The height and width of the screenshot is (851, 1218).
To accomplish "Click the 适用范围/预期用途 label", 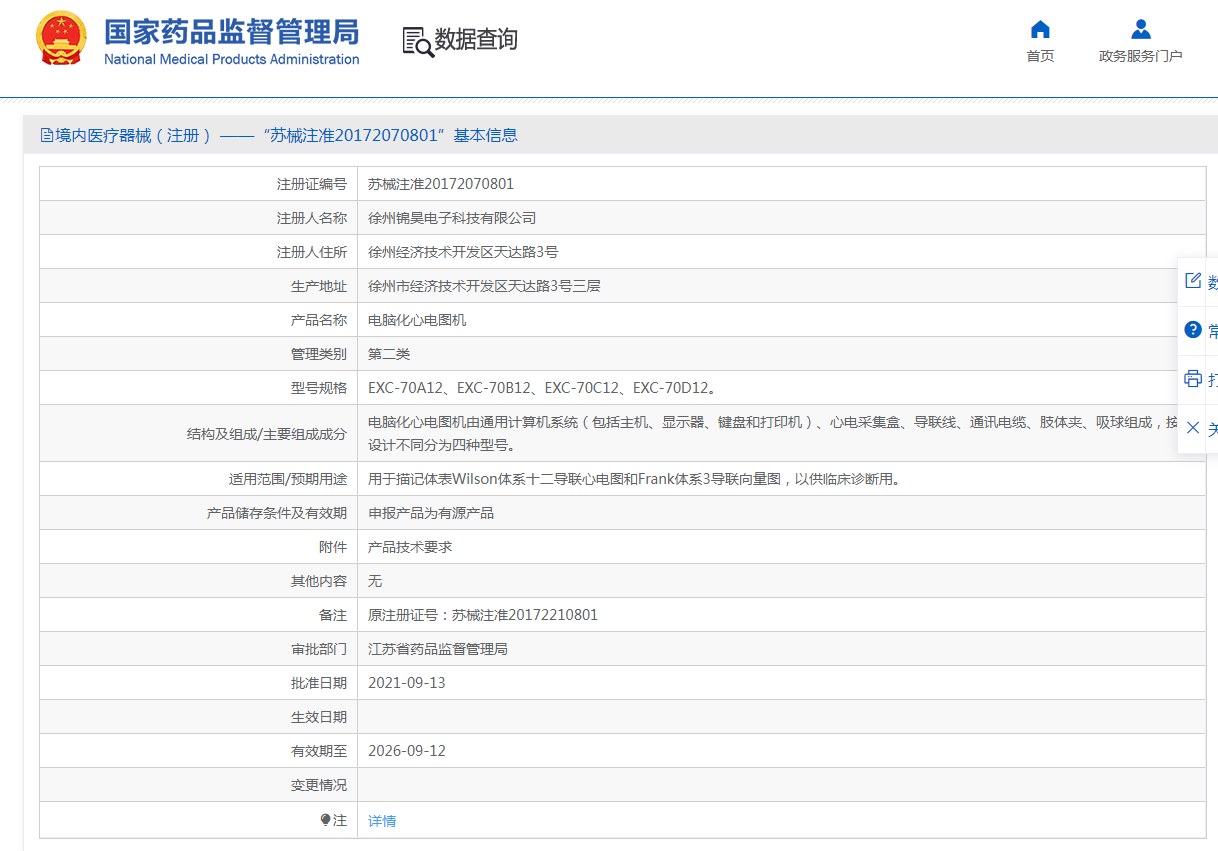I will [288, 479].
